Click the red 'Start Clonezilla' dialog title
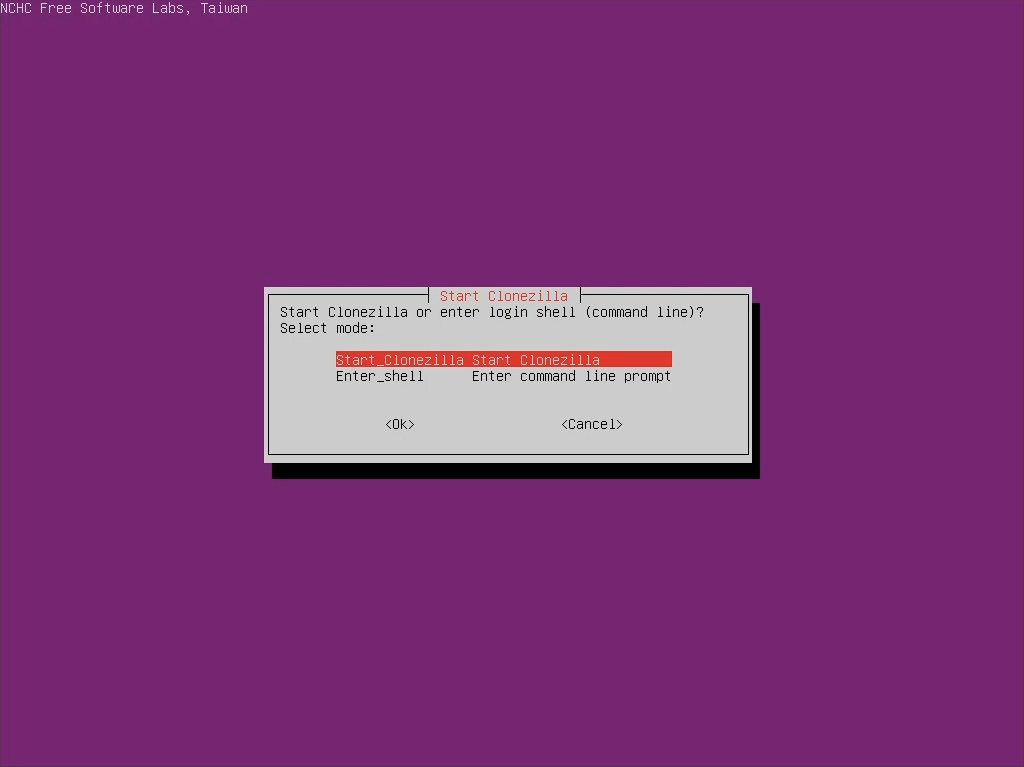This screenshot has width=1024, height=767. 504,296
